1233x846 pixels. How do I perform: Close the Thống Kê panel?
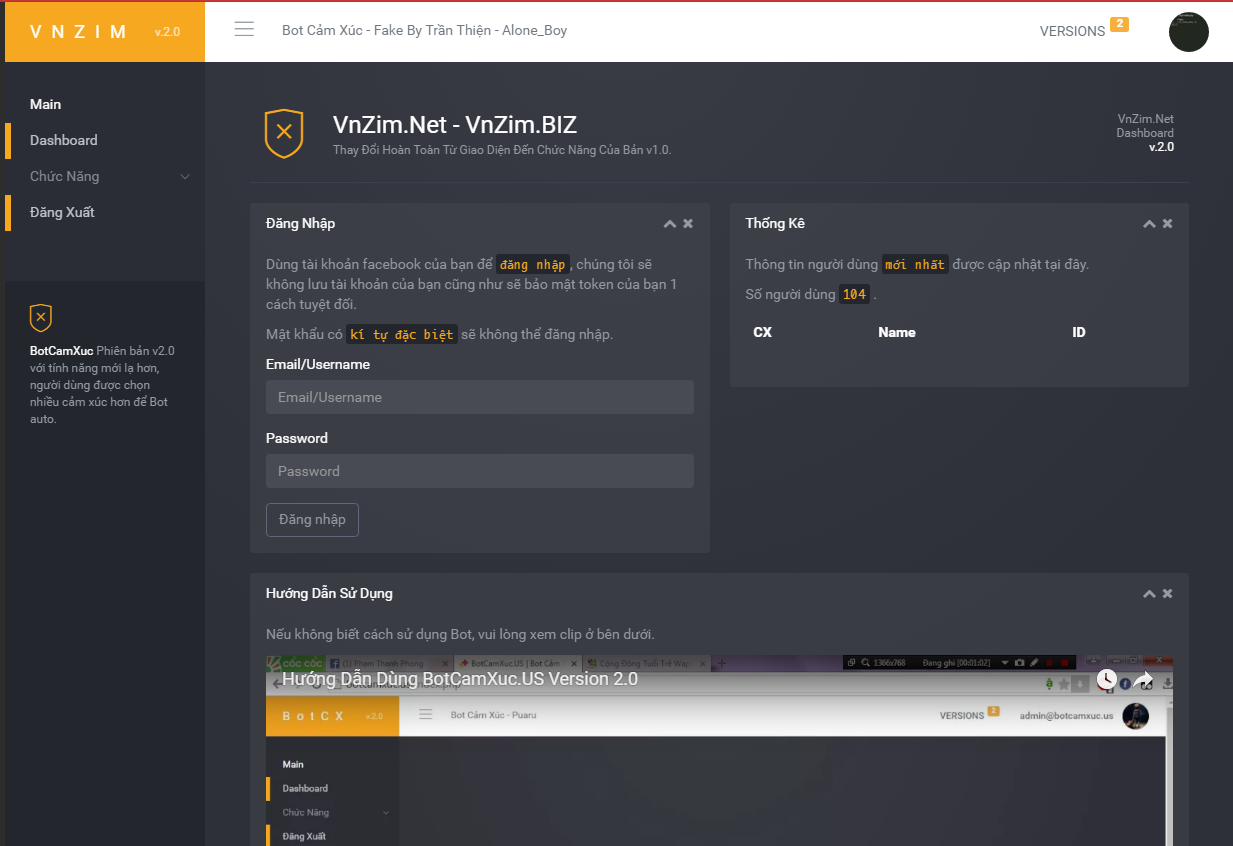pos(1167,224)
